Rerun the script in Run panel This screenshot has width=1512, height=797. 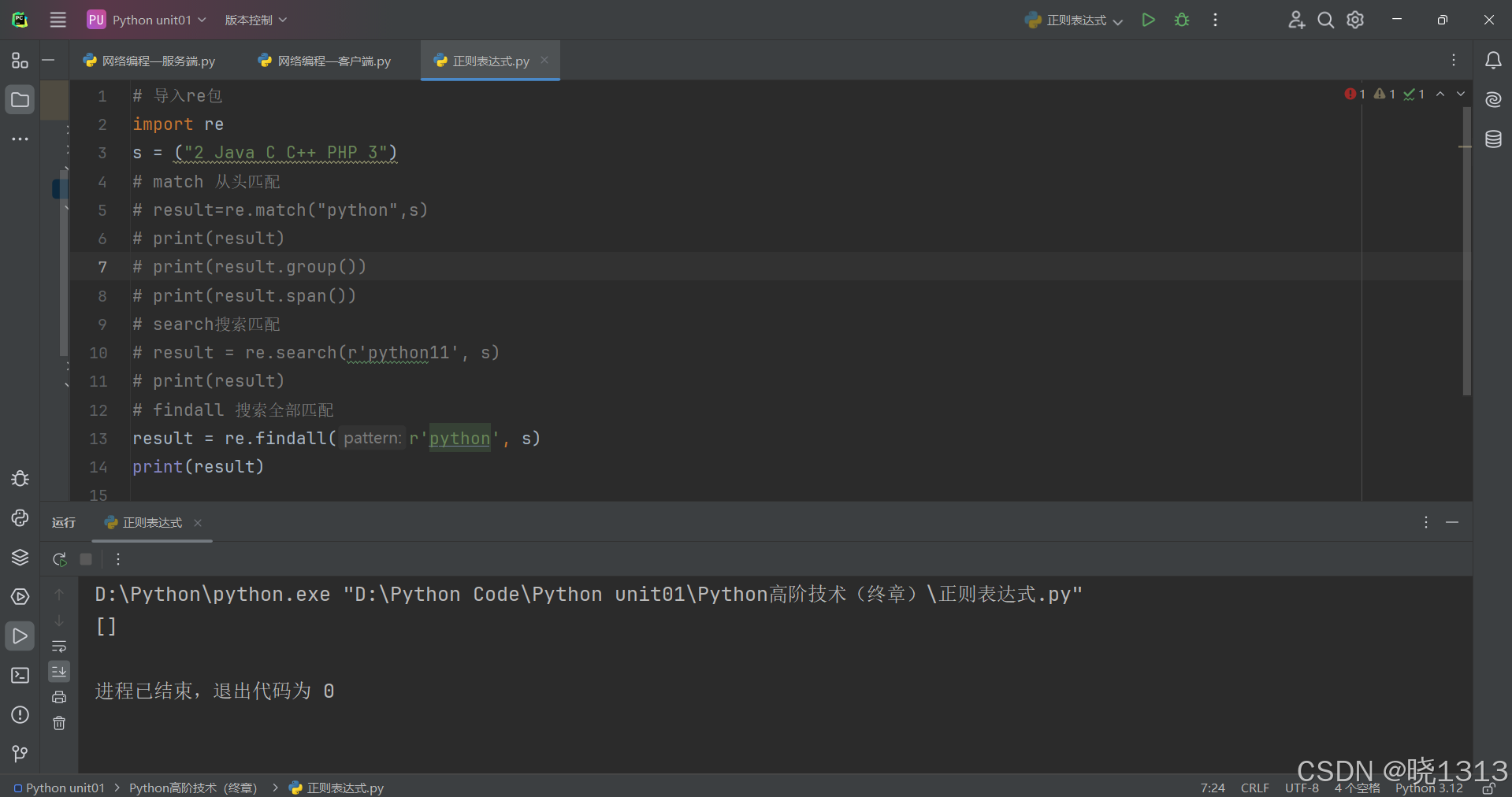(59, 559)
